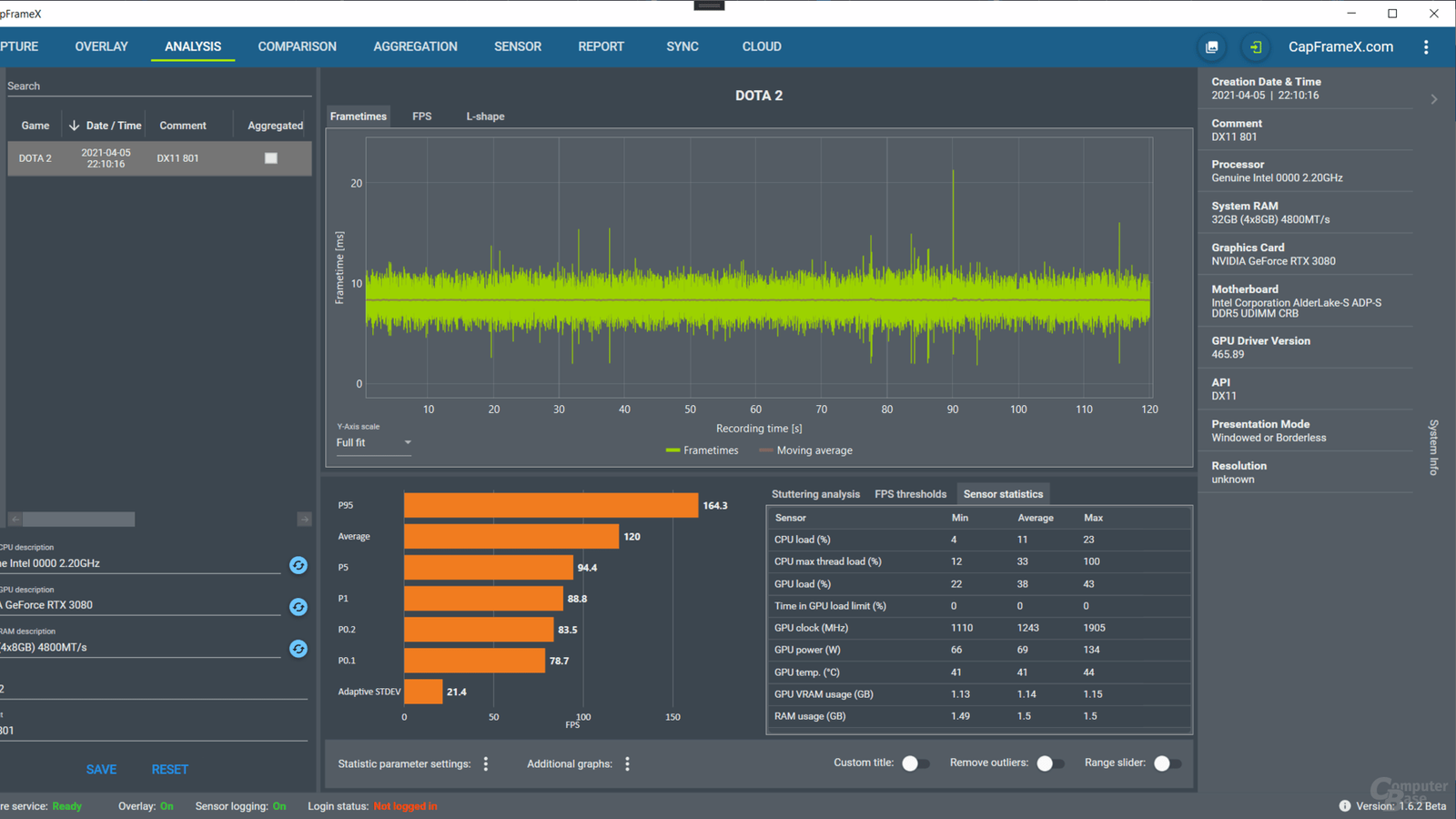Viewport: 1456px width, 819px height.
Task: Open Additional graphs options menu
Action: coord(627,764)
